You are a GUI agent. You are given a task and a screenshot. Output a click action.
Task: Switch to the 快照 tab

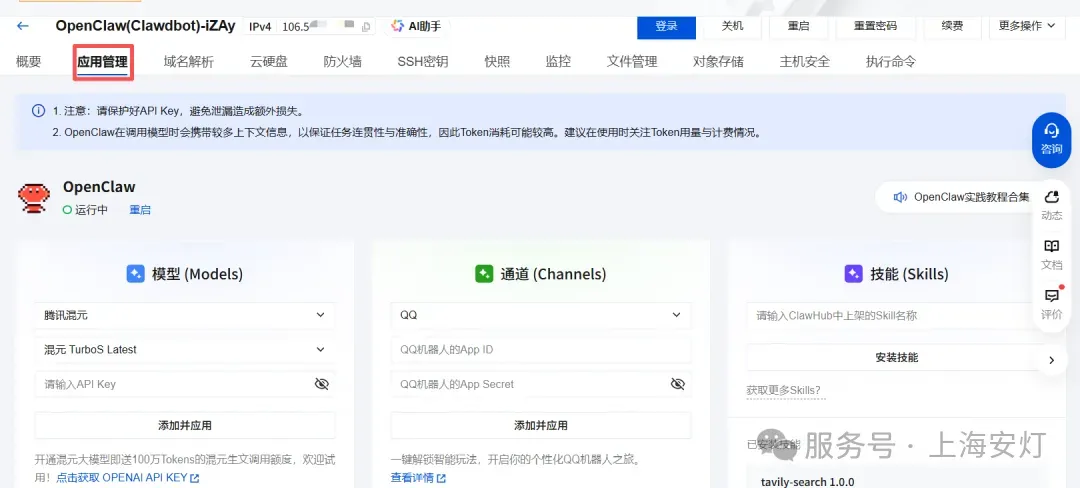[497, 61]
